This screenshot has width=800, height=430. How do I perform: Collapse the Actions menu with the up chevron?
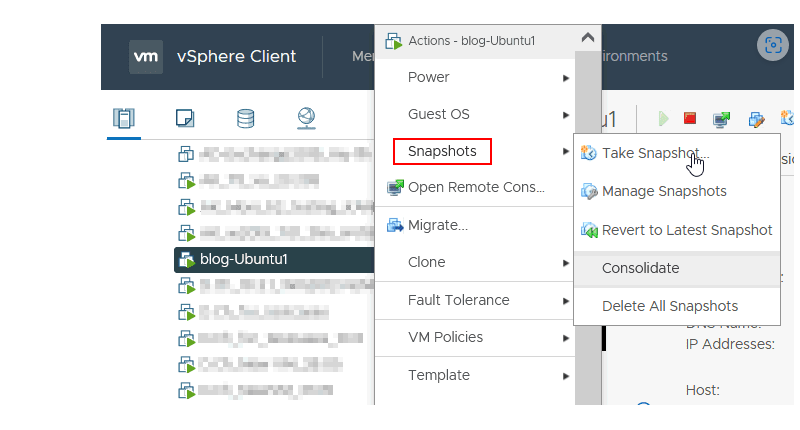pyautogui.click(x=587, y=39)
